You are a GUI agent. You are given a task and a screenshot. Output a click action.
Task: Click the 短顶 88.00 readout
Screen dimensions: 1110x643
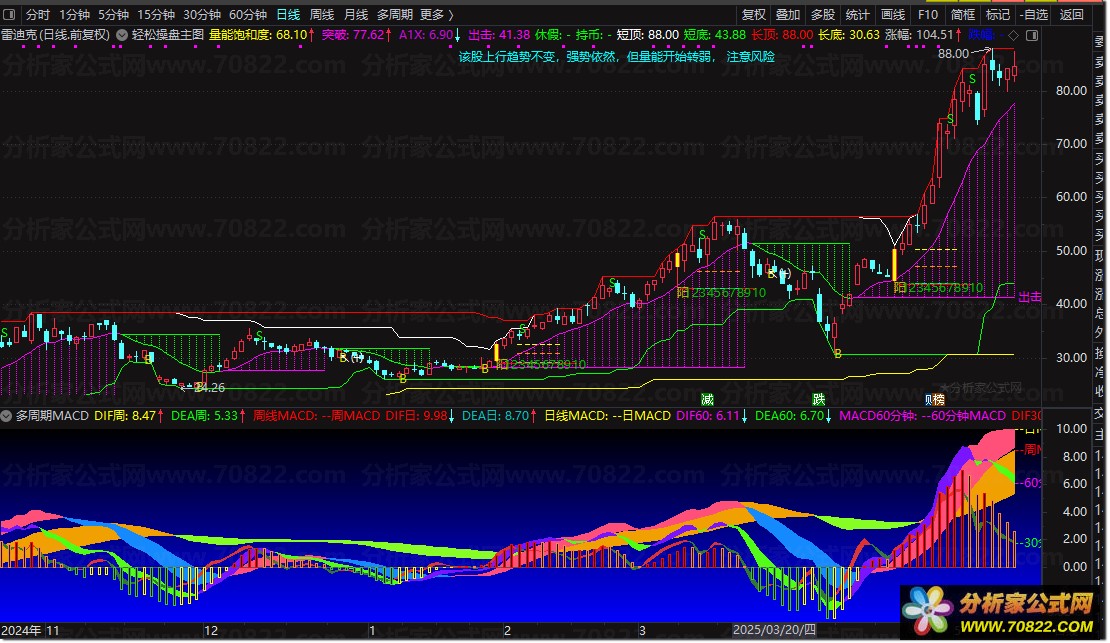click(647, 34)
